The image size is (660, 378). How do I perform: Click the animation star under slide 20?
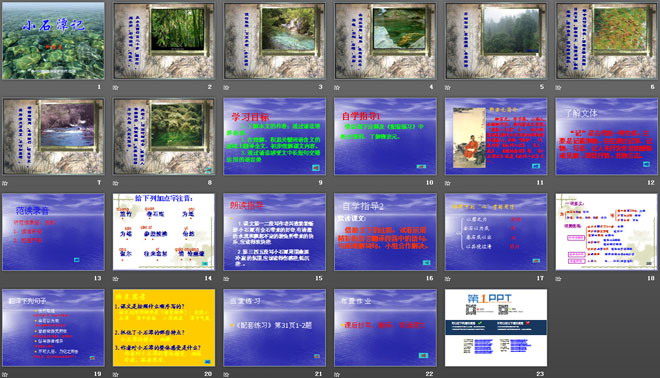coord(116,374)
